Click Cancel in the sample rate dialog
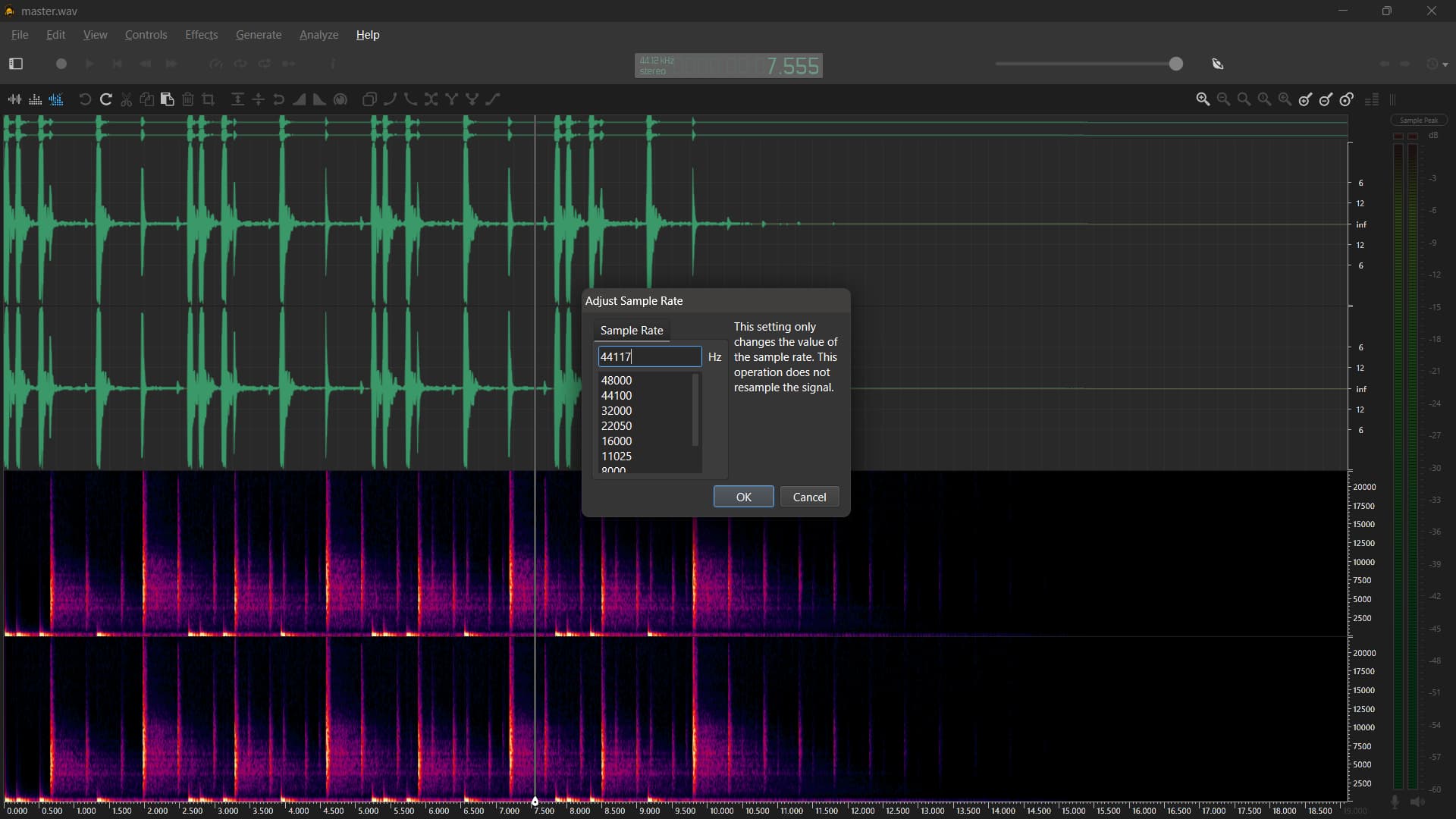1456x819 pixels. (x=809, y=497)
